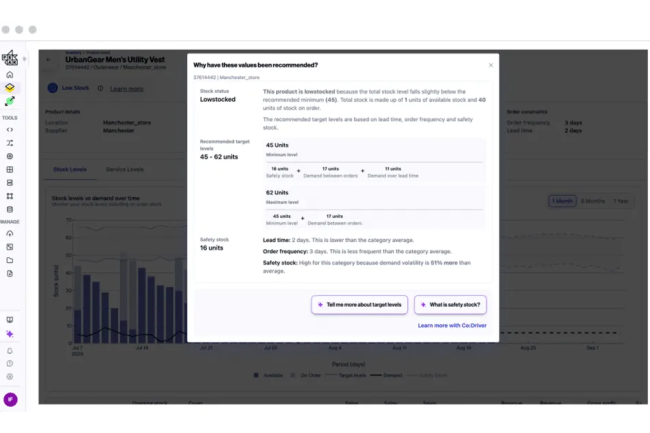
Task: Open the cloud upload icon under MANAGE
Action: click(10, 234)
